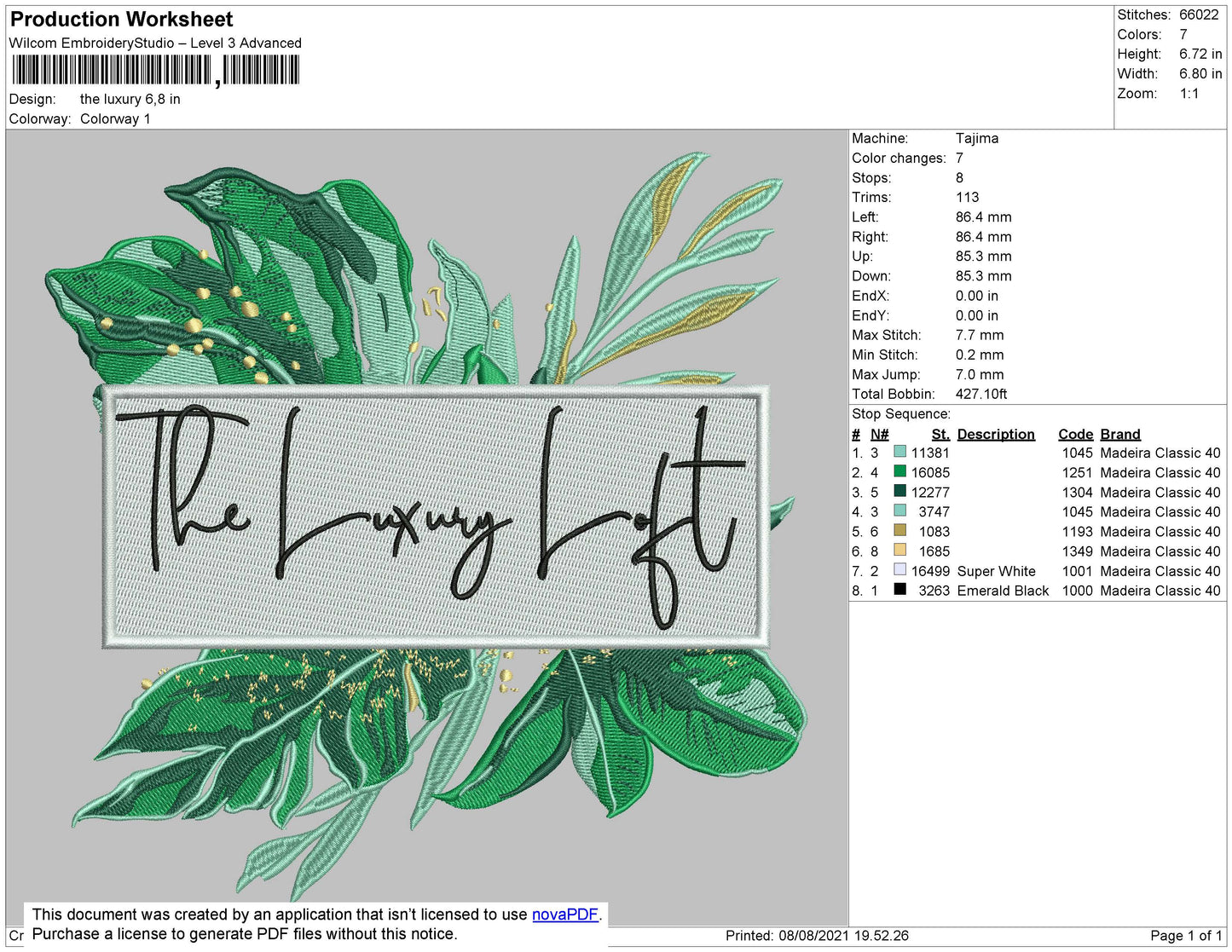Screen dimensions: 1232x952
Task: Click the green swatch for code 1251
Action: click(x=899, y=471)
